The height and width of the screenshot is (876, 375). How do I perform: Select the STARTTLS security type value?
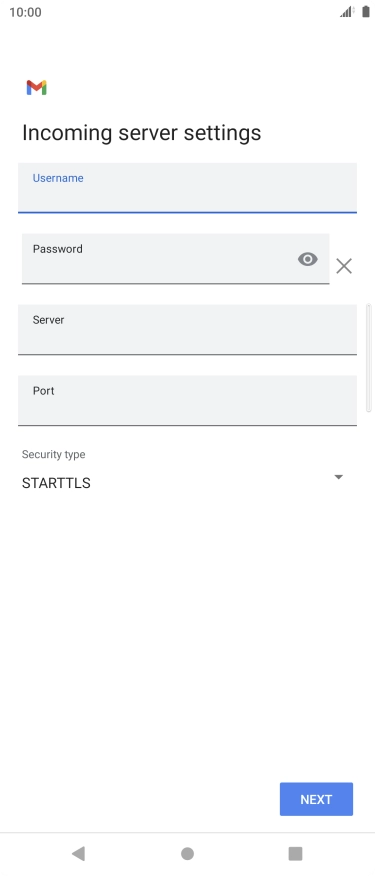pyautogui.click(x=56, y=483)
